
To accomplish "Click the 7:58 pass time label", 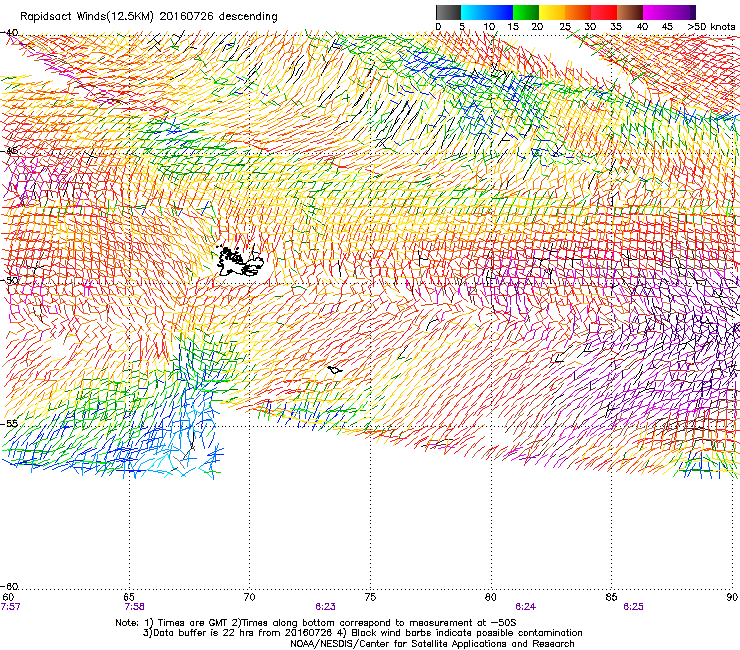I will 135,607.
